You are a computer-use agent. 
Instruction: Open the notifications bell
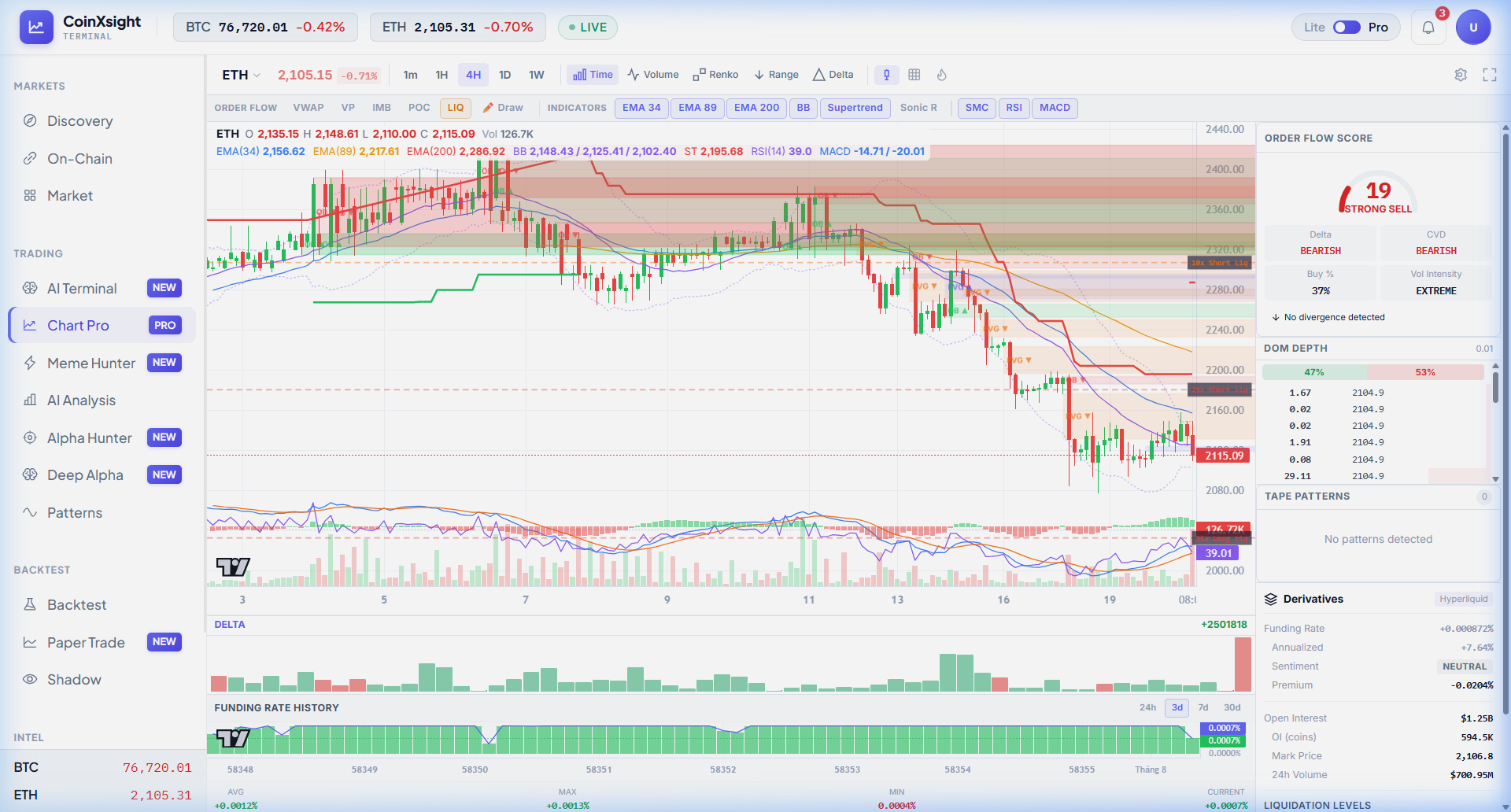coord(1428,28)
